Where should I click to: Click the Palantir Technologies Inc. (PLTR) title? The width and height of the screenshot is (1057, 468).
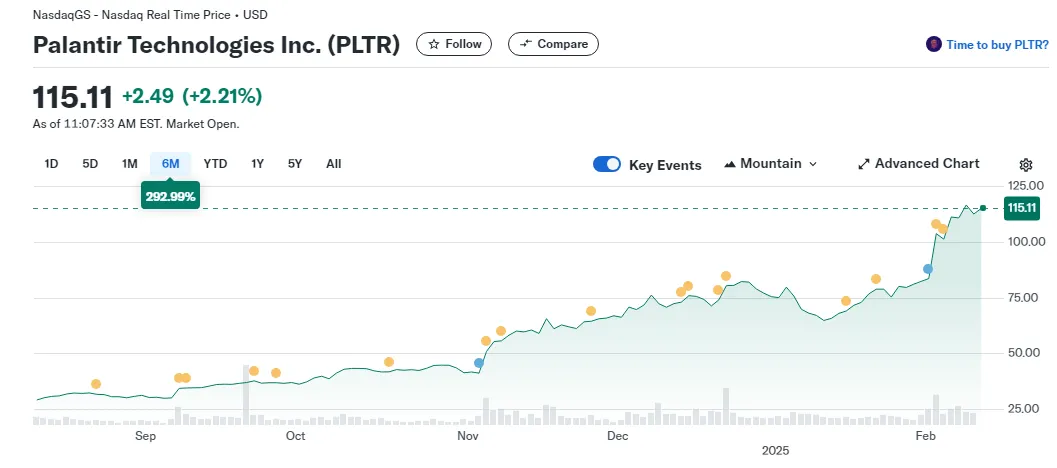click(216, 45)
